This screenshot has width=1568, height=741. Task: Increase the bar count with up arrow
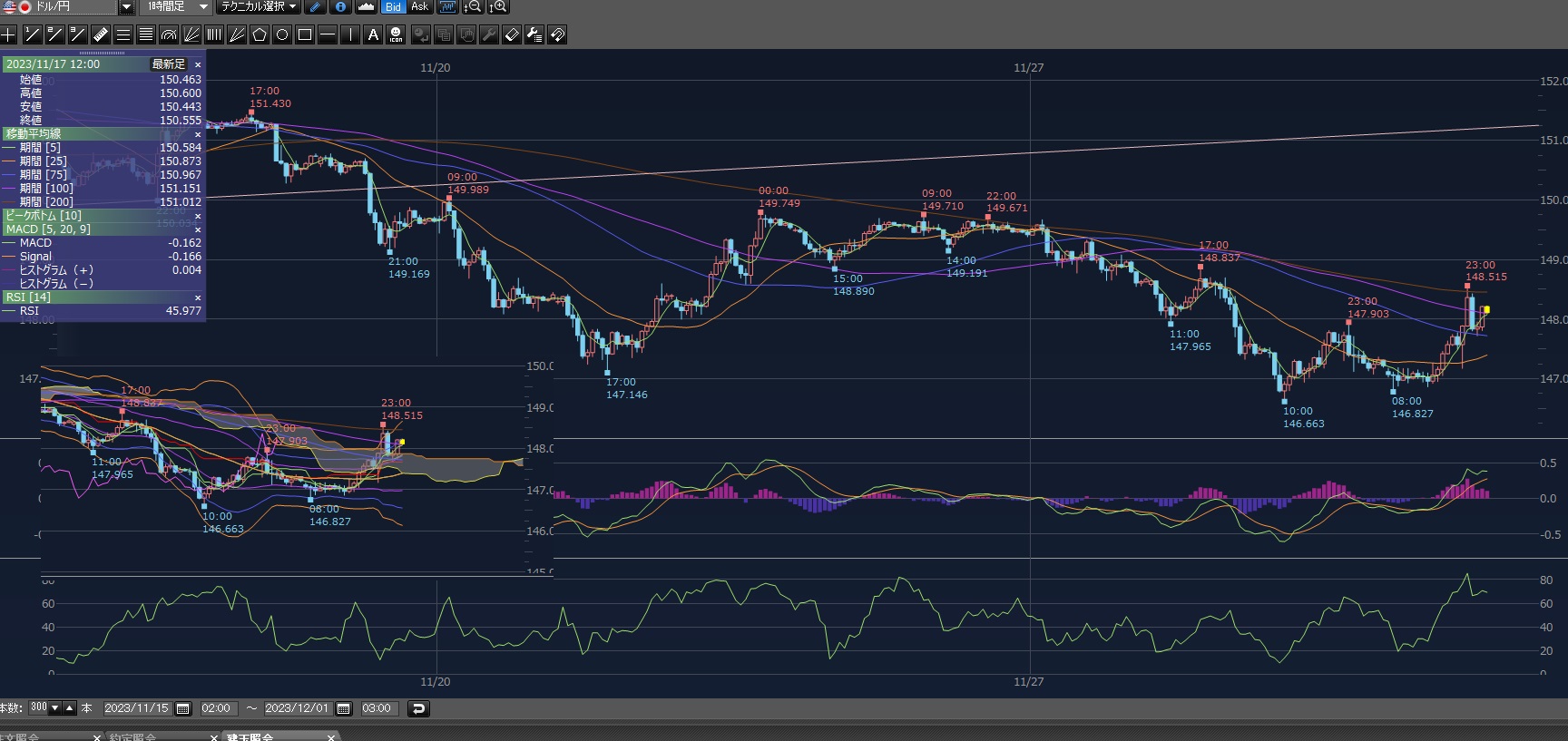[x=69, y=708]
